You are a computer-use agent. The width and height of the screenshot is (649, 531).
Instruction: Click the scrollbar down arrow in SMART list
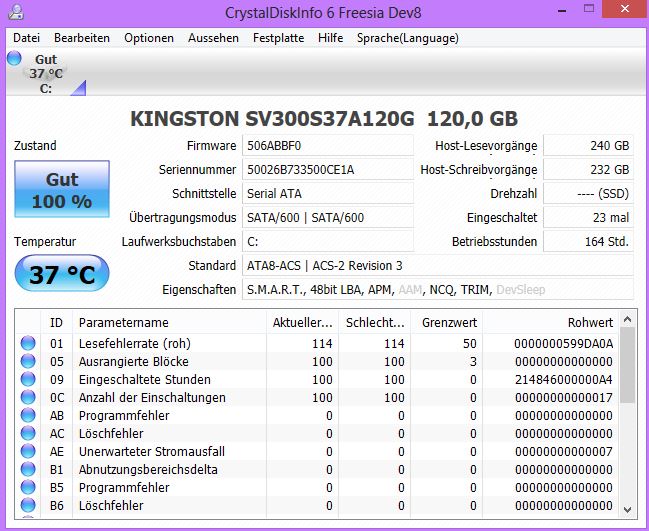[627, 510]
